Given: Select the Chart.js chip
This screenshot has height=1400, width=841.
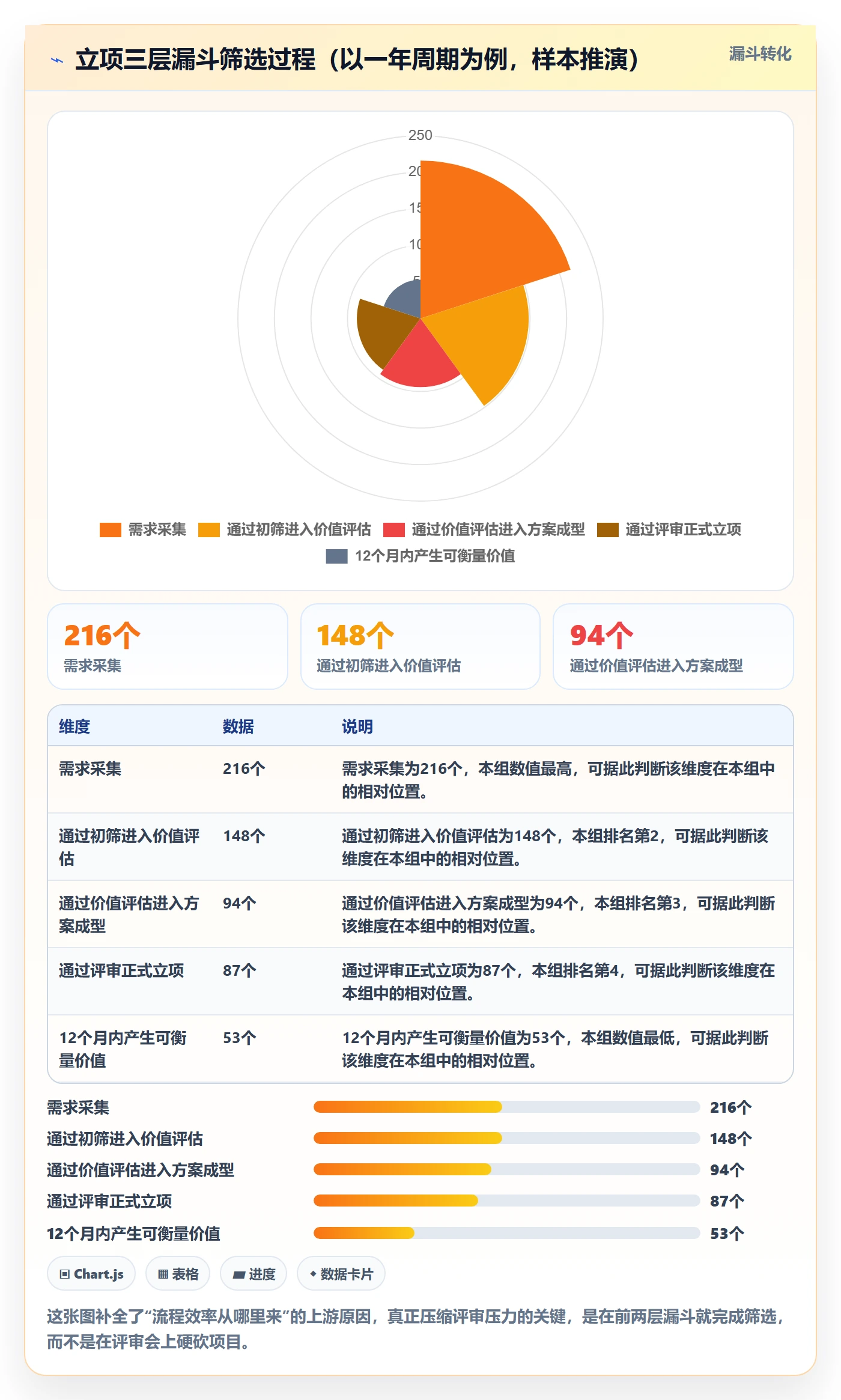Looking at the screenshot, I should click(x=91, y=1274).
